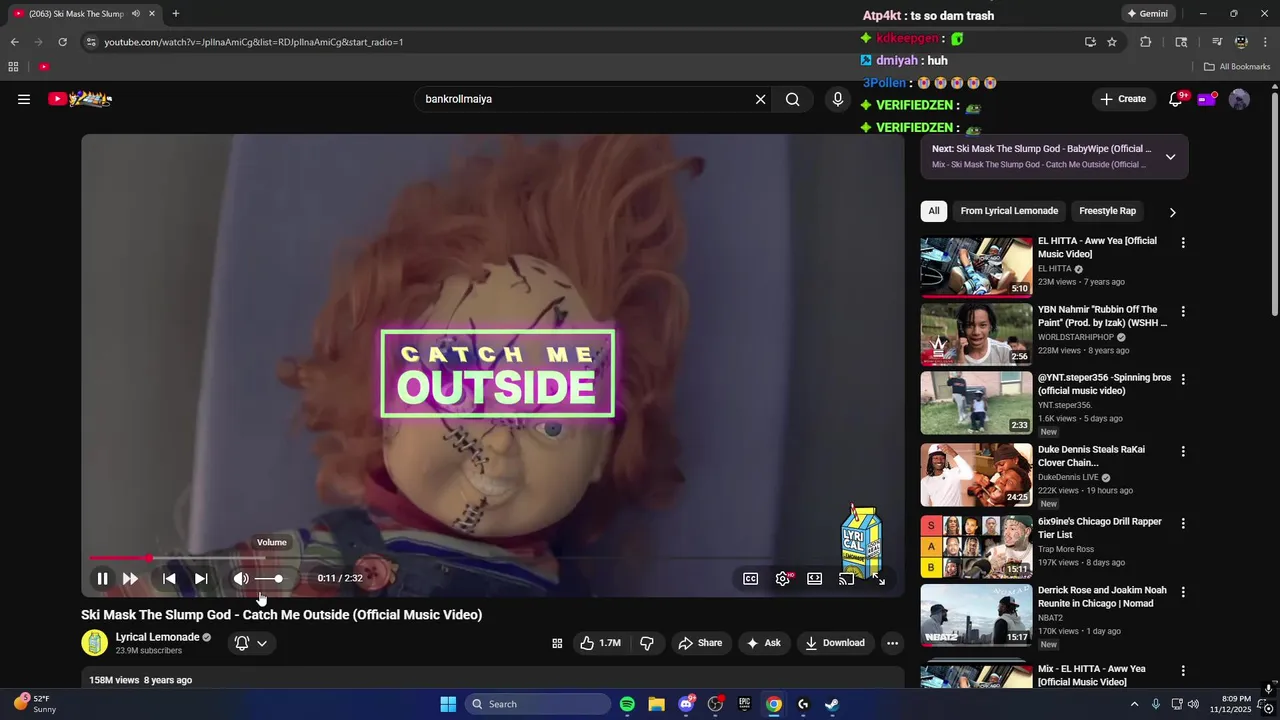Pause the video with the pause button
Screen dimensions: 1280x720
pyautogui.click(x=102, y=578)
